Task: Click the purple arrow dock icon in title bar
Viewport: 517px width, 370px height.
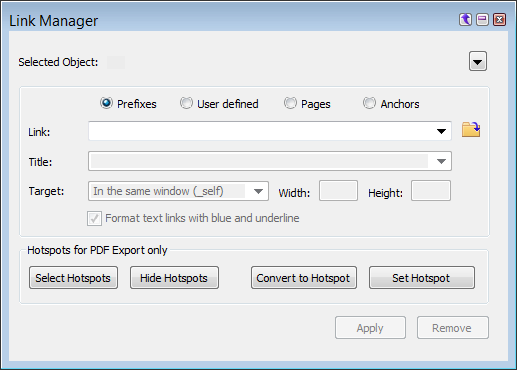Action: pyautogui.click(x=465, y=20)
